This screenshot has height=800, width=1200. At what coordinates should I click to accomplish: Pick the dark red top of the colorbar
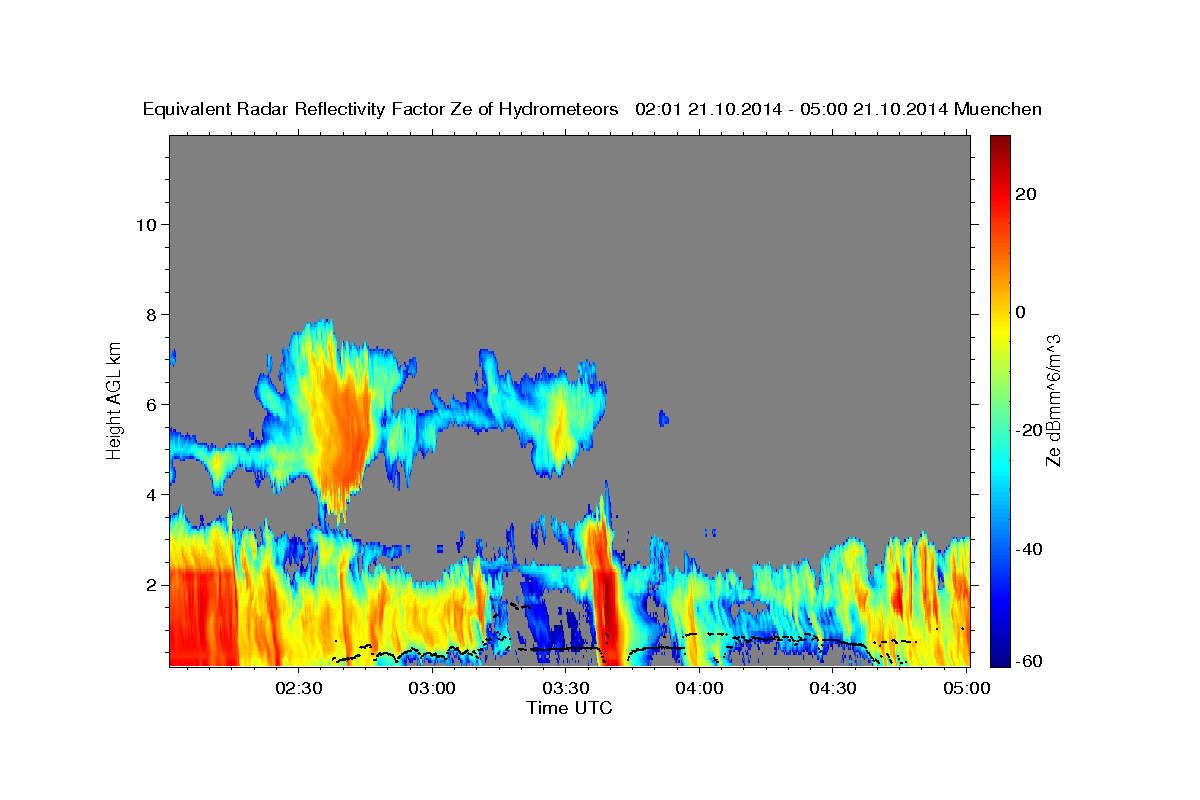[x=999, y=142]
